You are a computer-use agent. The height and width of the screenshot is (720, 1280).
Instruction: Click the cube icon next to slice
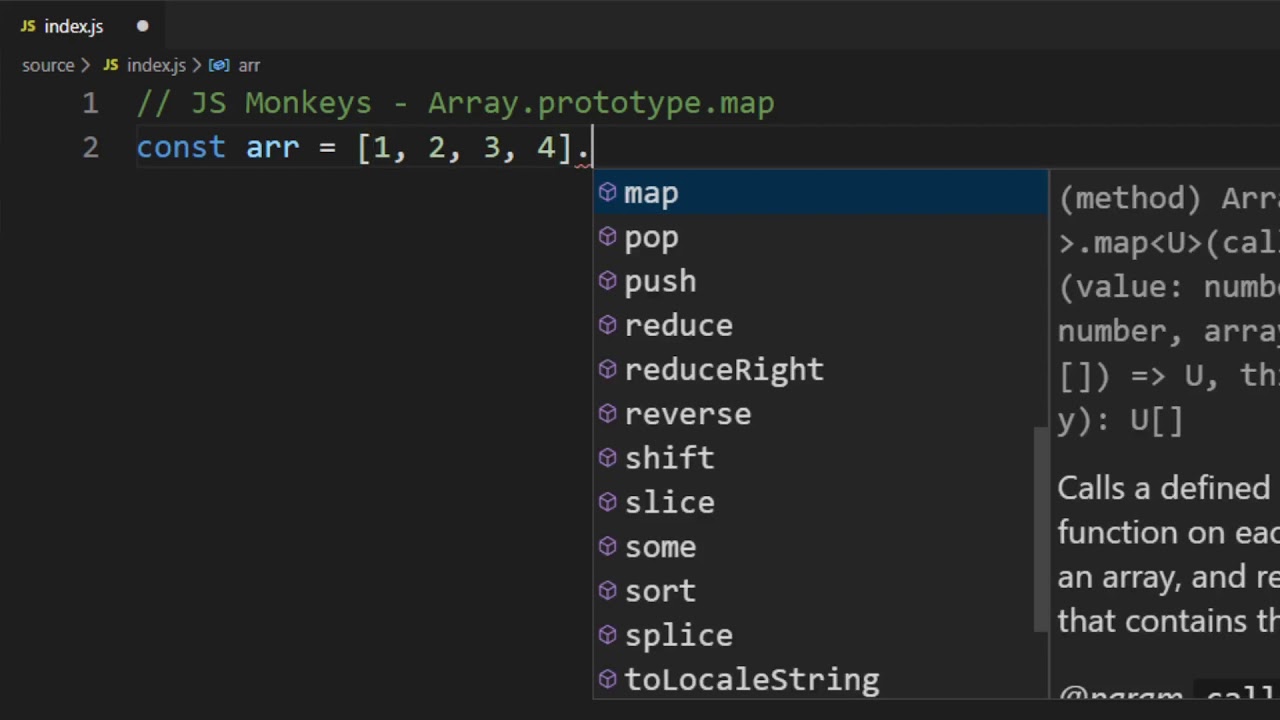click(x=607, y=502)
